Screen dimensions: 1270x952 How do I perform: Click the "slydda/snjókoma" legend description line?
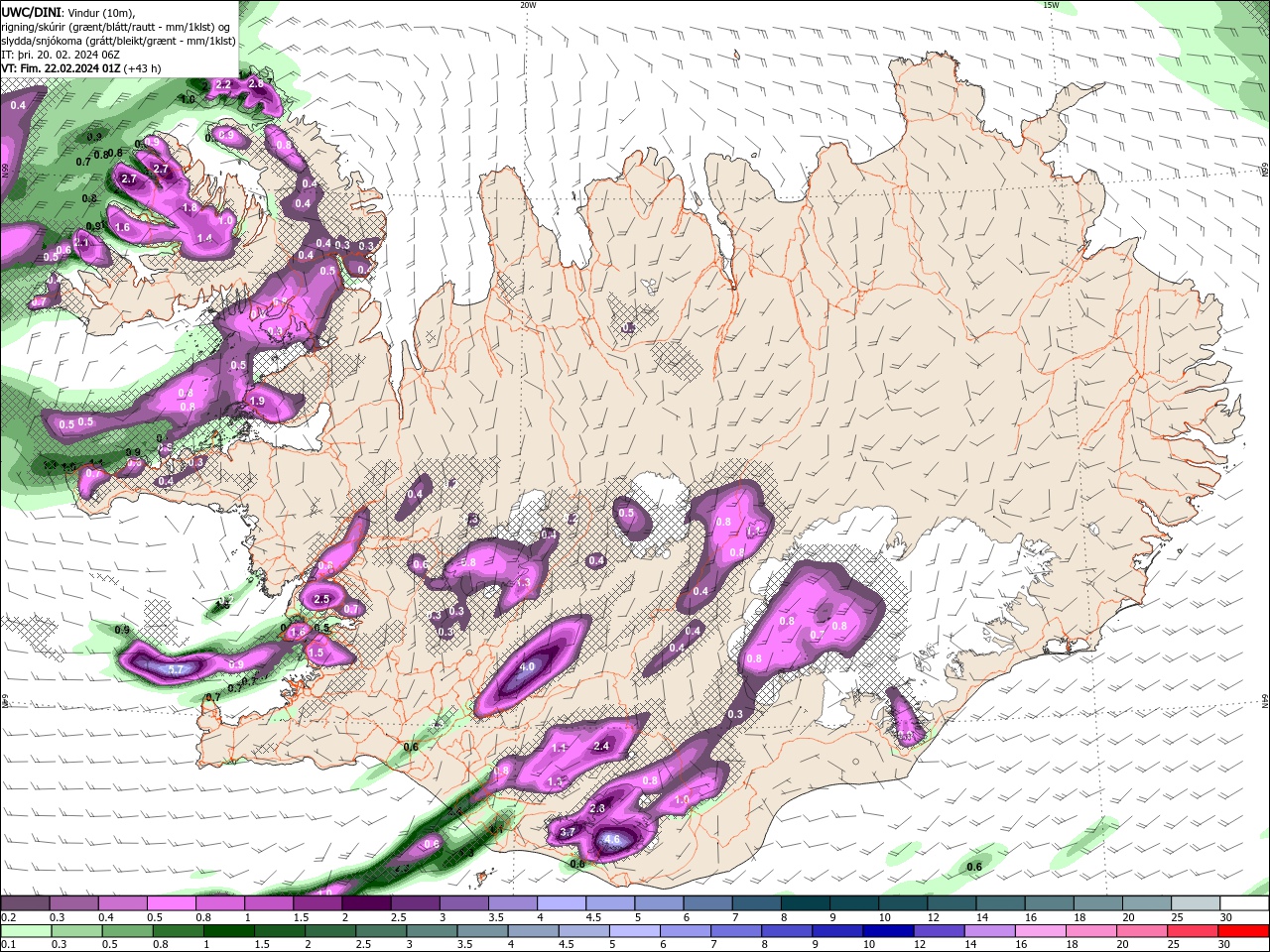(119, 41)
